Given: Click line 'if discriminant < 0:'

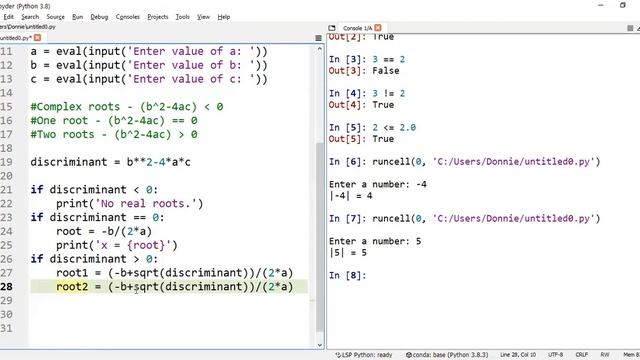Looking at the screenshot, I should [x=94, y=190].
